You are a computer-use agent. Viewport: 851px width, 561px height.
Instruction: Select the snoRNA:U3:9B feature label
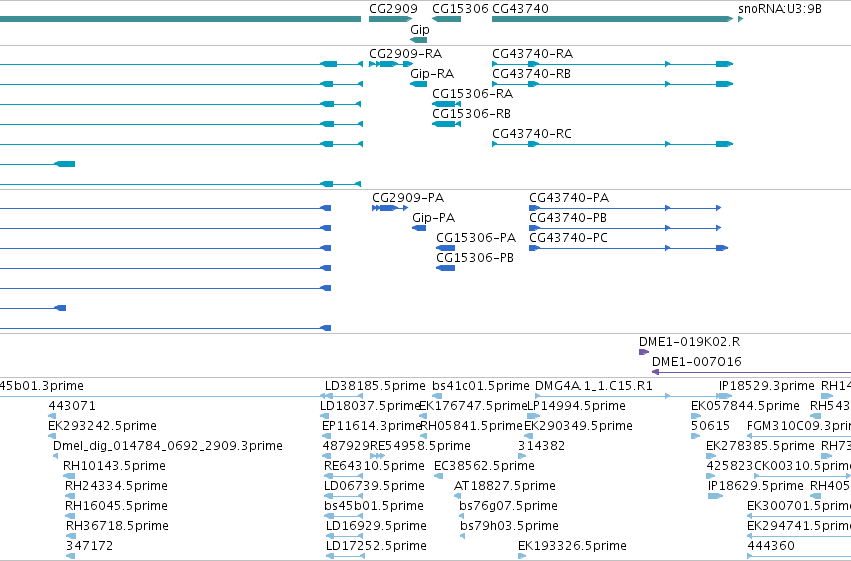(779, 9)
